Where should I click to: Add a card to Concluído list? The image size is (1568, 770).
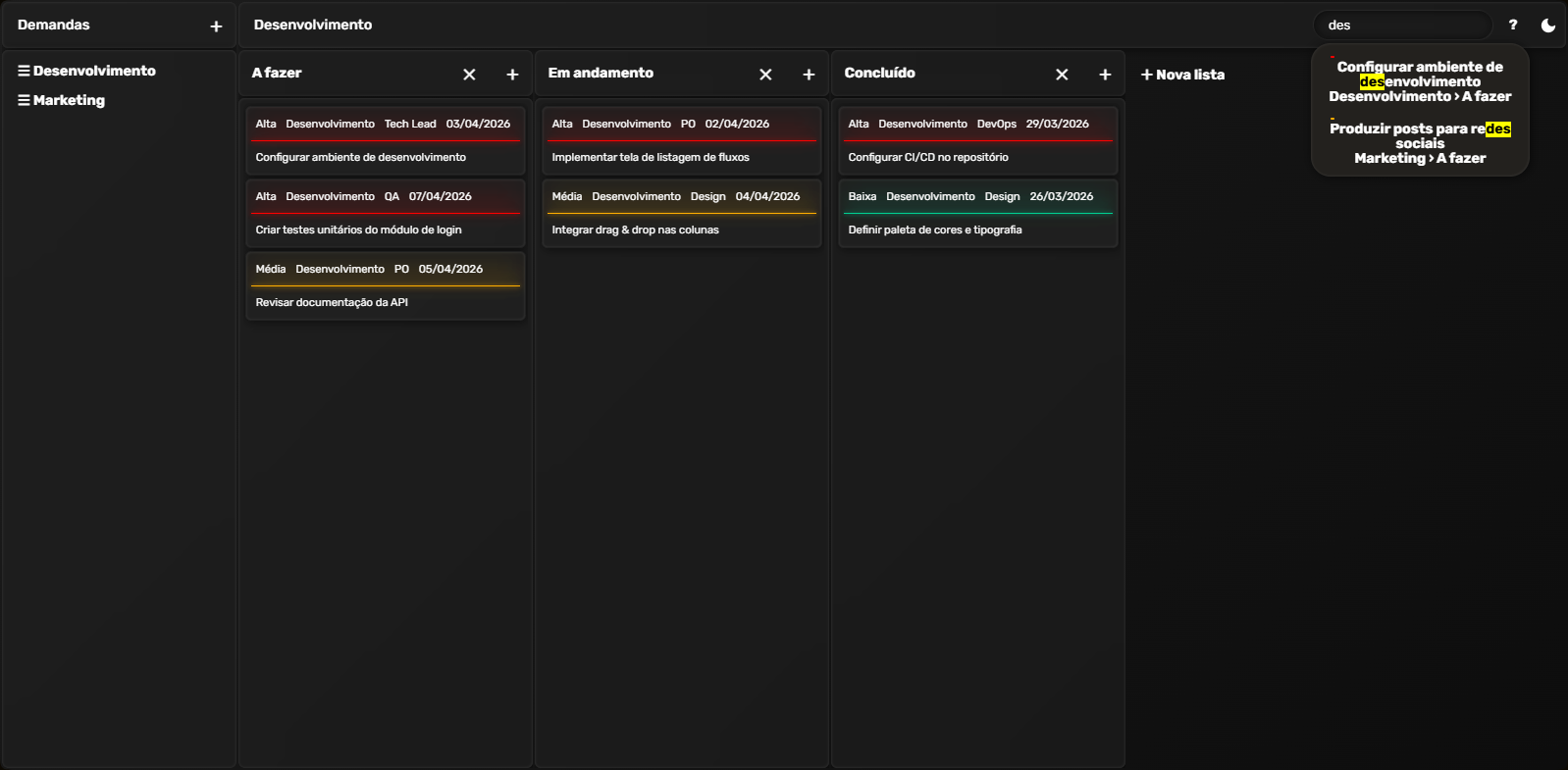1105,75
